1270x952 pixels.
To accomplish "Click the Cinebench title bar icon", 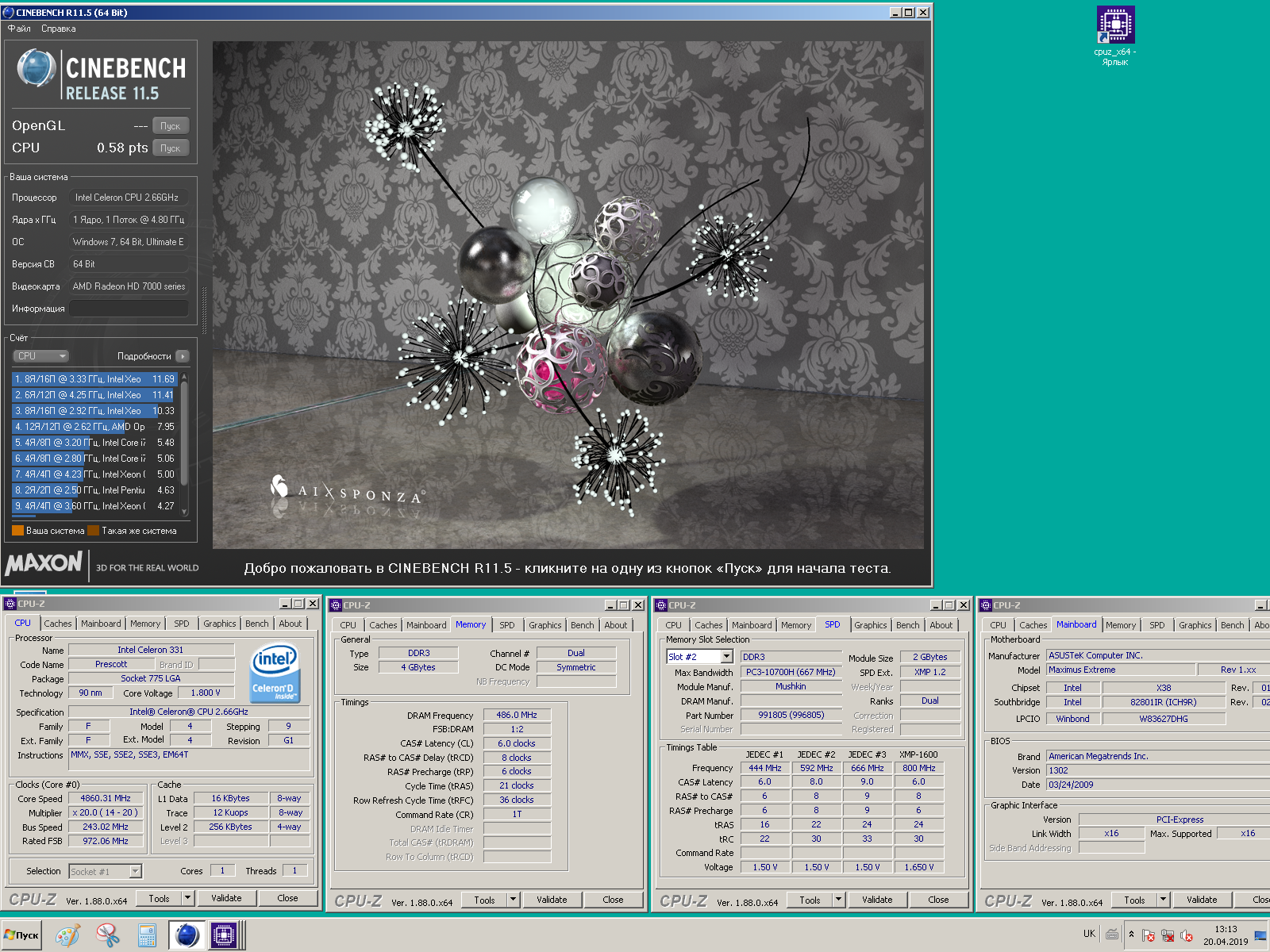I will pyautogui.click(x=9, y=13).
